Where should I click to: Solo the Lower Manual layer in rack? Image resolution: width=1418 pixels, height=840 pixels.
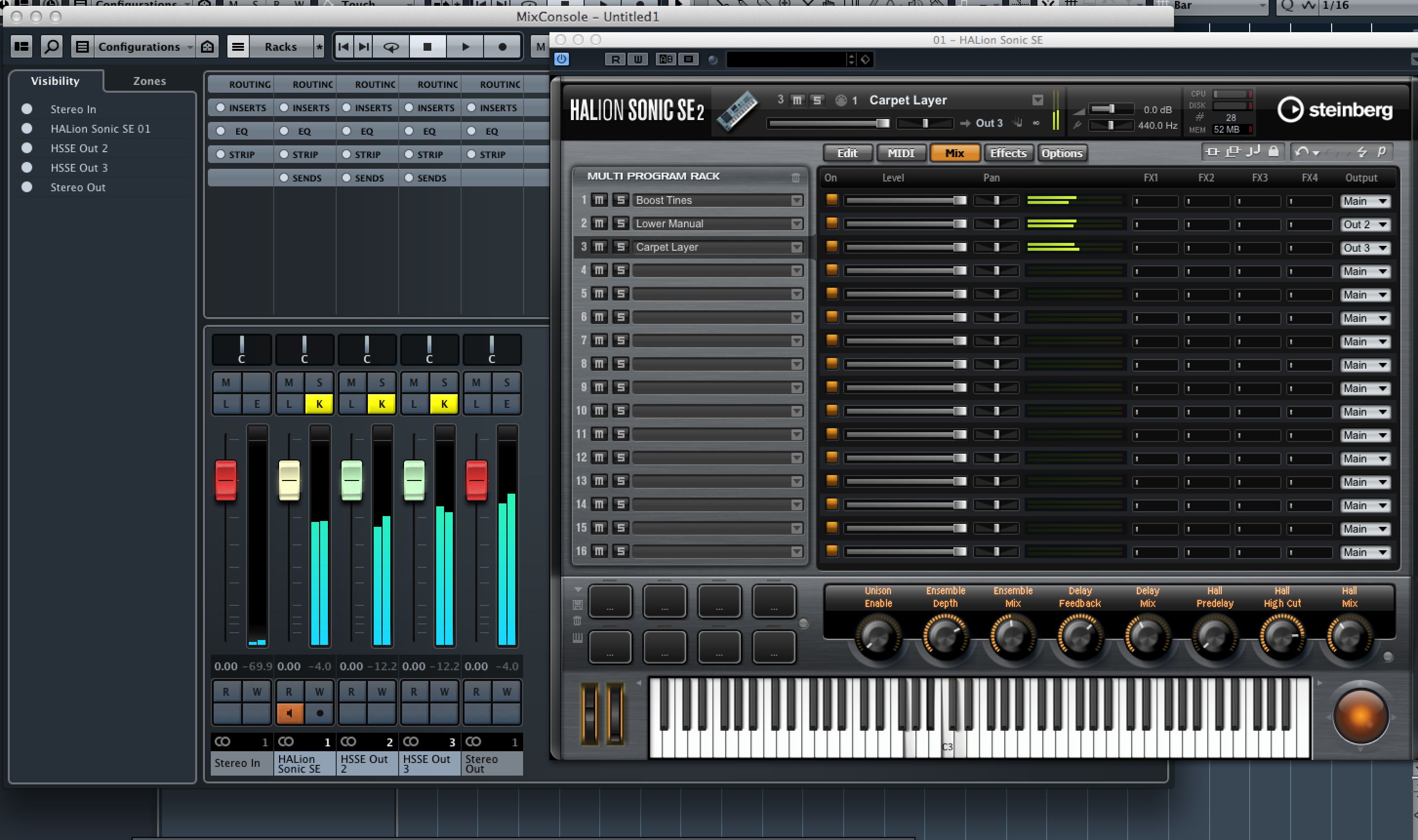(620, 223)
